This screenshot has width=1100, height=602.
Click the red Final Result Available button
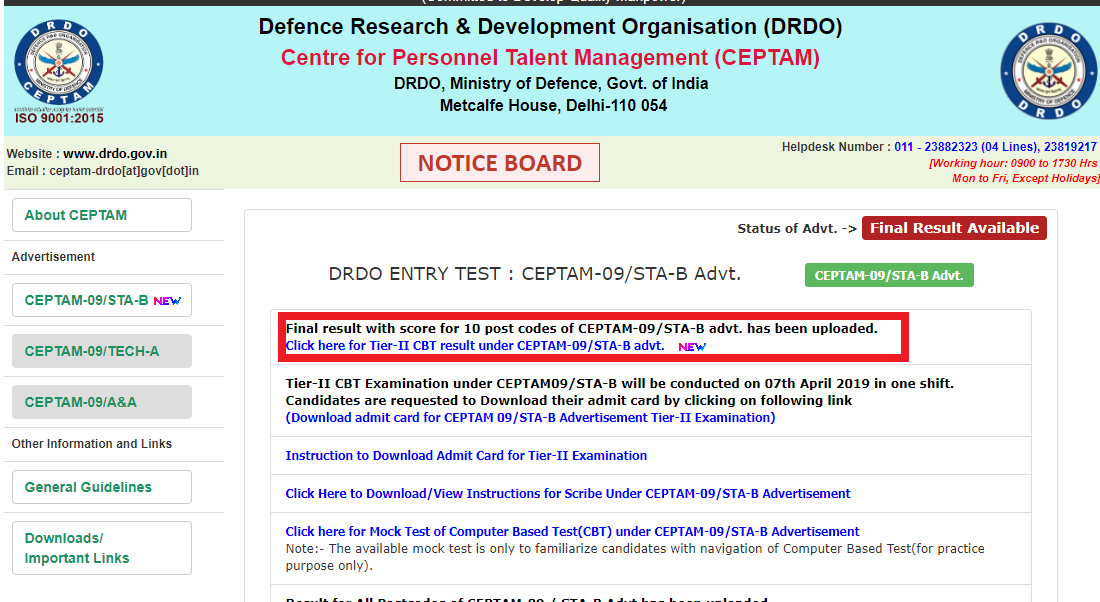pos(954,228)
